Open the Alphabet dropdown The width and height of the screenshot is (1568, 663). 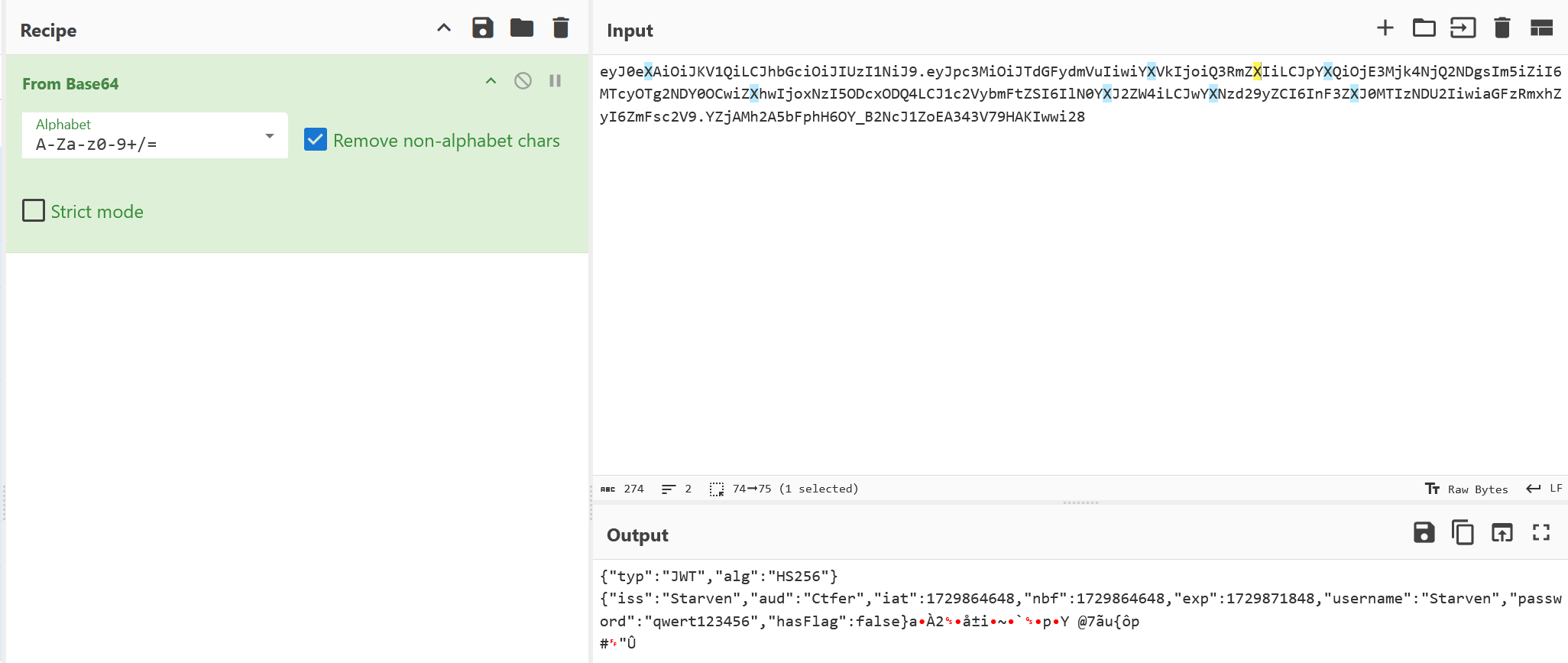(155, 135)
